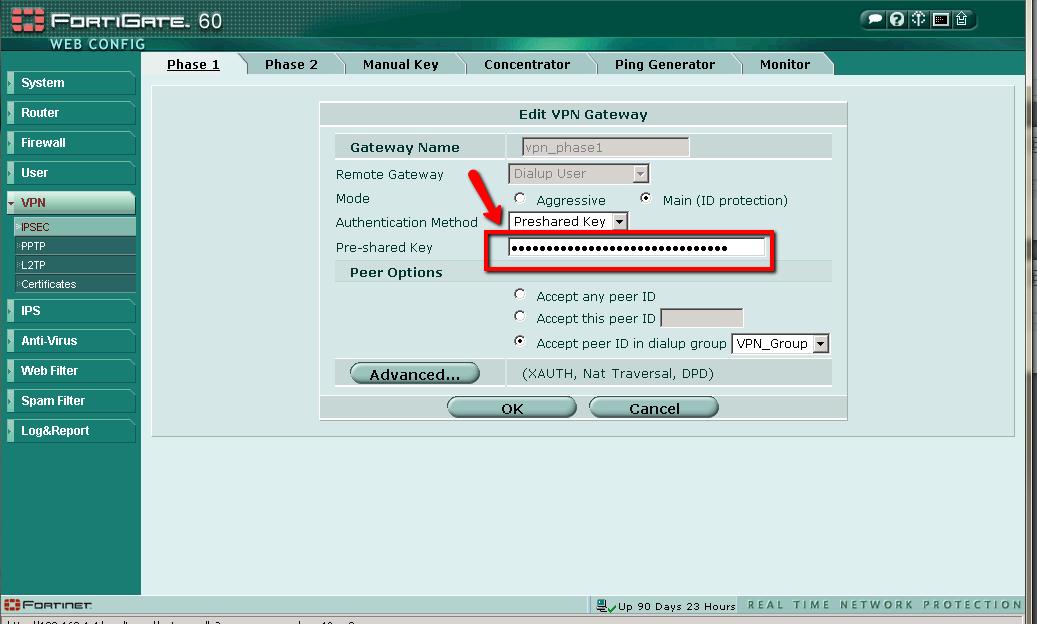Viewport: 1037px width, 624px height.
Task: Click the Accept this peer ID text field
Action: click(702, 319)
